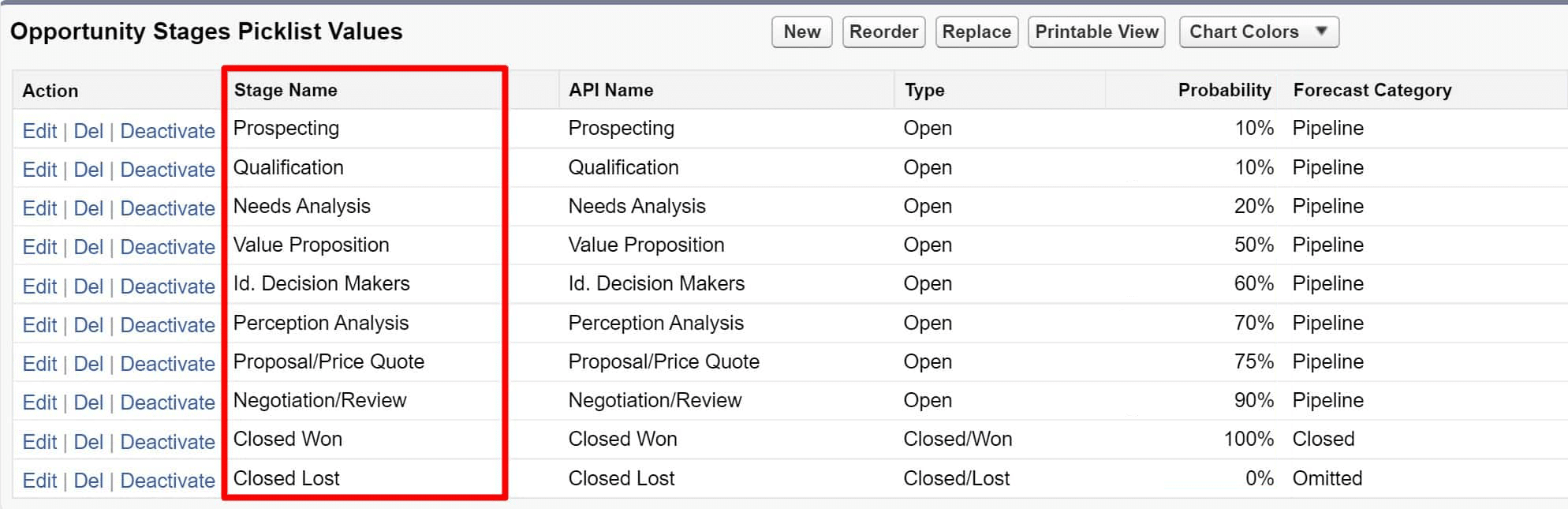
Task: Deactivate the Closed Won stage
Action: (167, 442)
